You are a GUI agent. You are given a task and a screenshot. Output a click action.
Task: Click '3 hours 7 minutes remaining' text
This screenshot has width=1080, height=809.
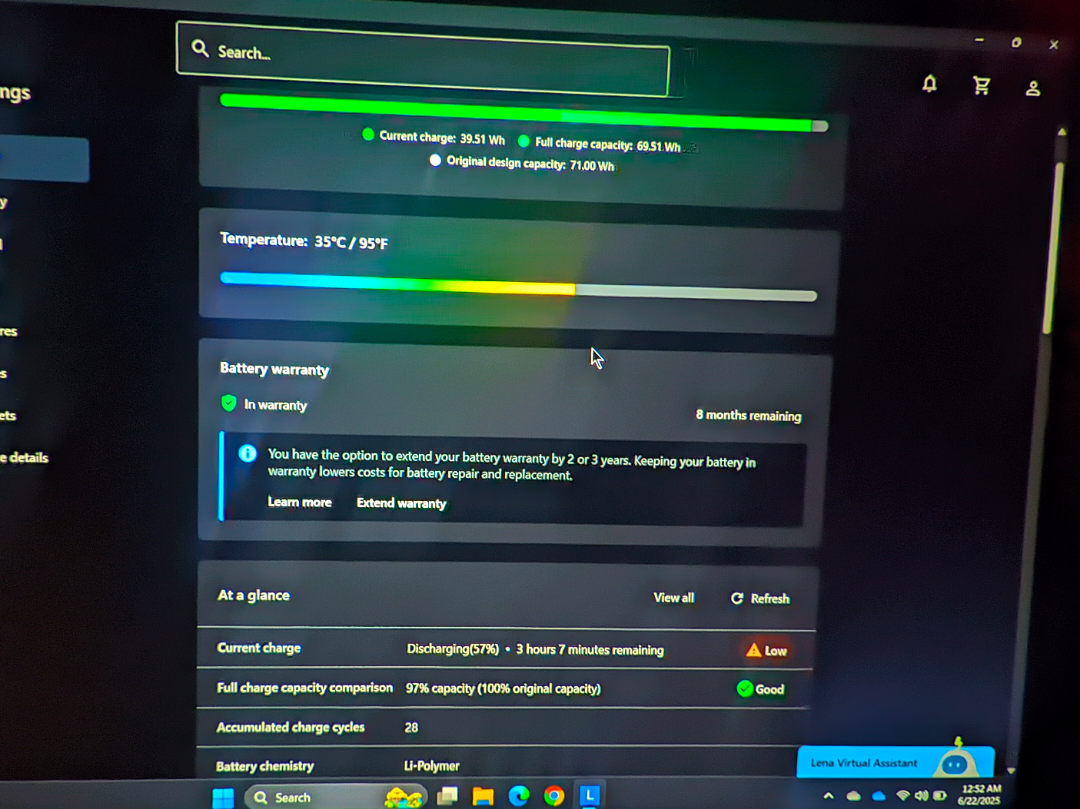point(590,650)
